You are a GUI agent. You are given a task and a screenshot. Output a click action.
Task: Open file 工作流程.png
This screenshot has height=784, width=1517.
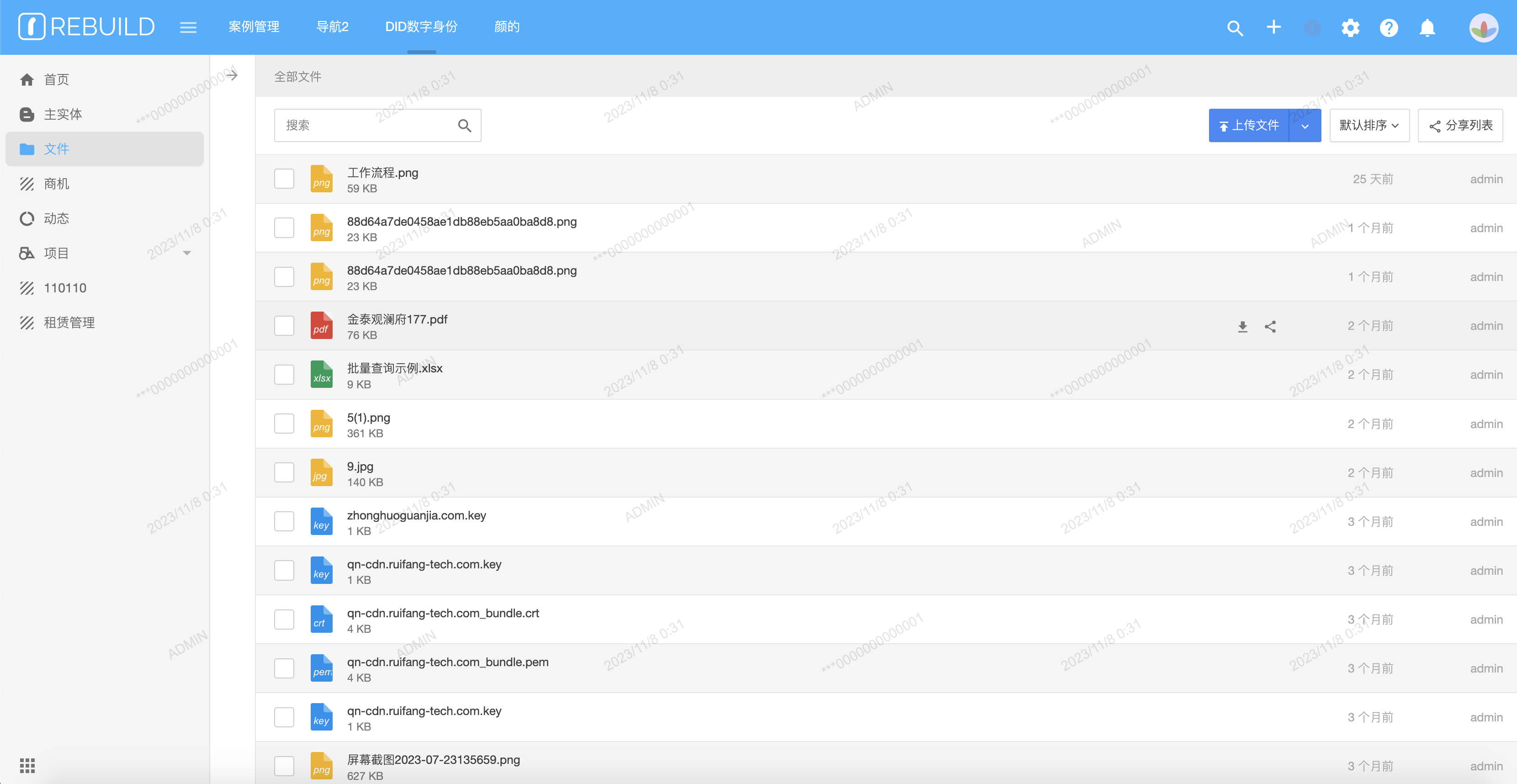click(x=383, y=173)
